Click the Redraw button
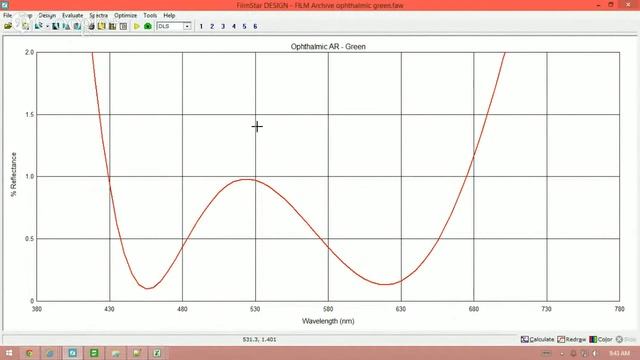640x360 pixels. click(571, 339)
